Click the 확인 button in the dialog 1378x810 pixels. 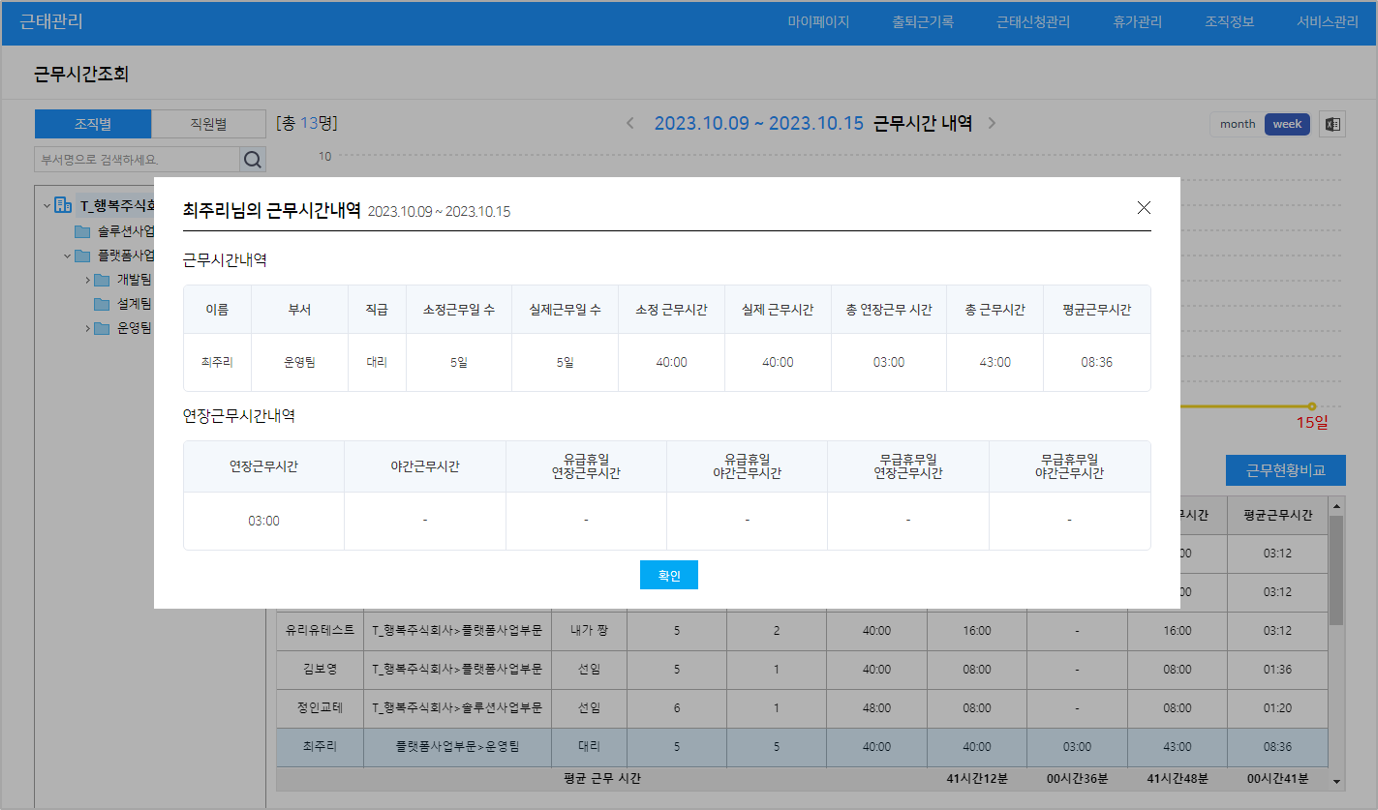pyautogui.click(x=669, y=575)
